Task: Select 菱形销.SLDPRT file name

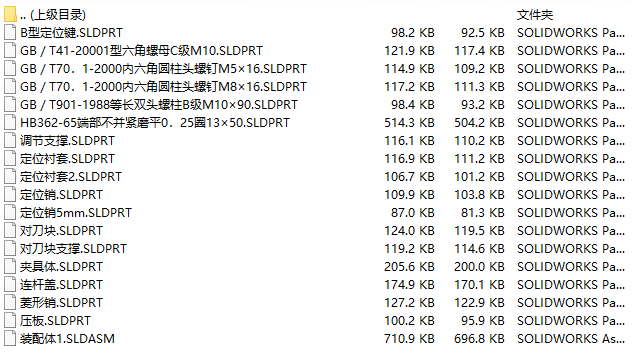Action: 61,303
